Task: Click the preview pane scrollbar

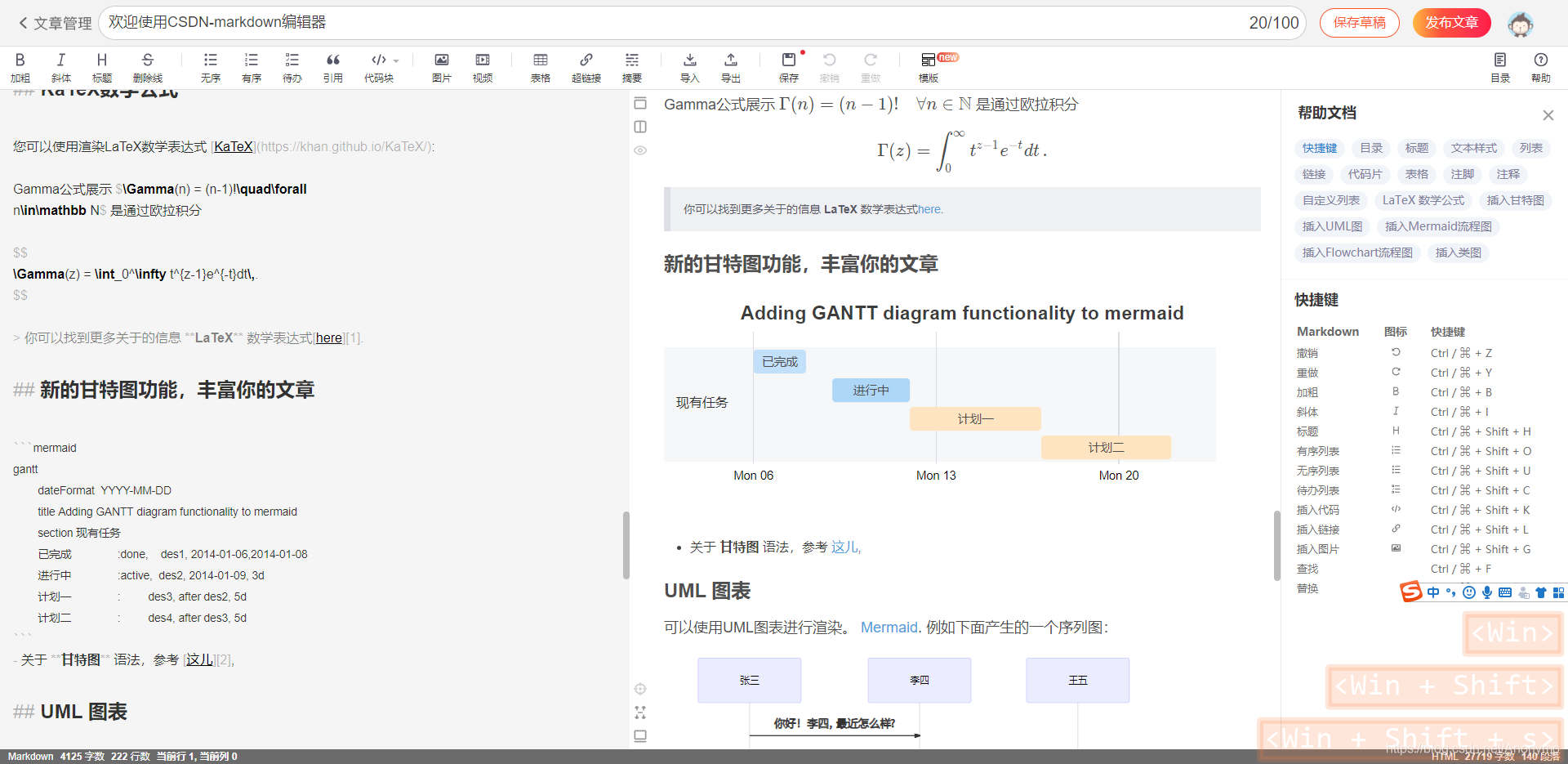Action: pos(1276,545)
